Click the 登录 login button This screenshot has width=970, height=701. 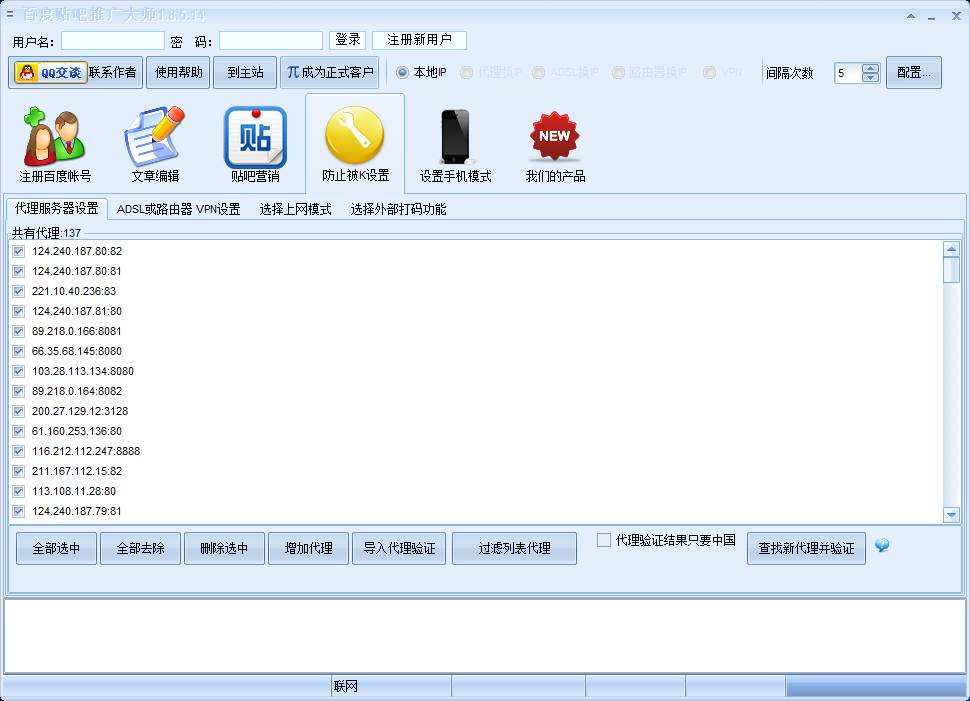[x=348, y=40]
